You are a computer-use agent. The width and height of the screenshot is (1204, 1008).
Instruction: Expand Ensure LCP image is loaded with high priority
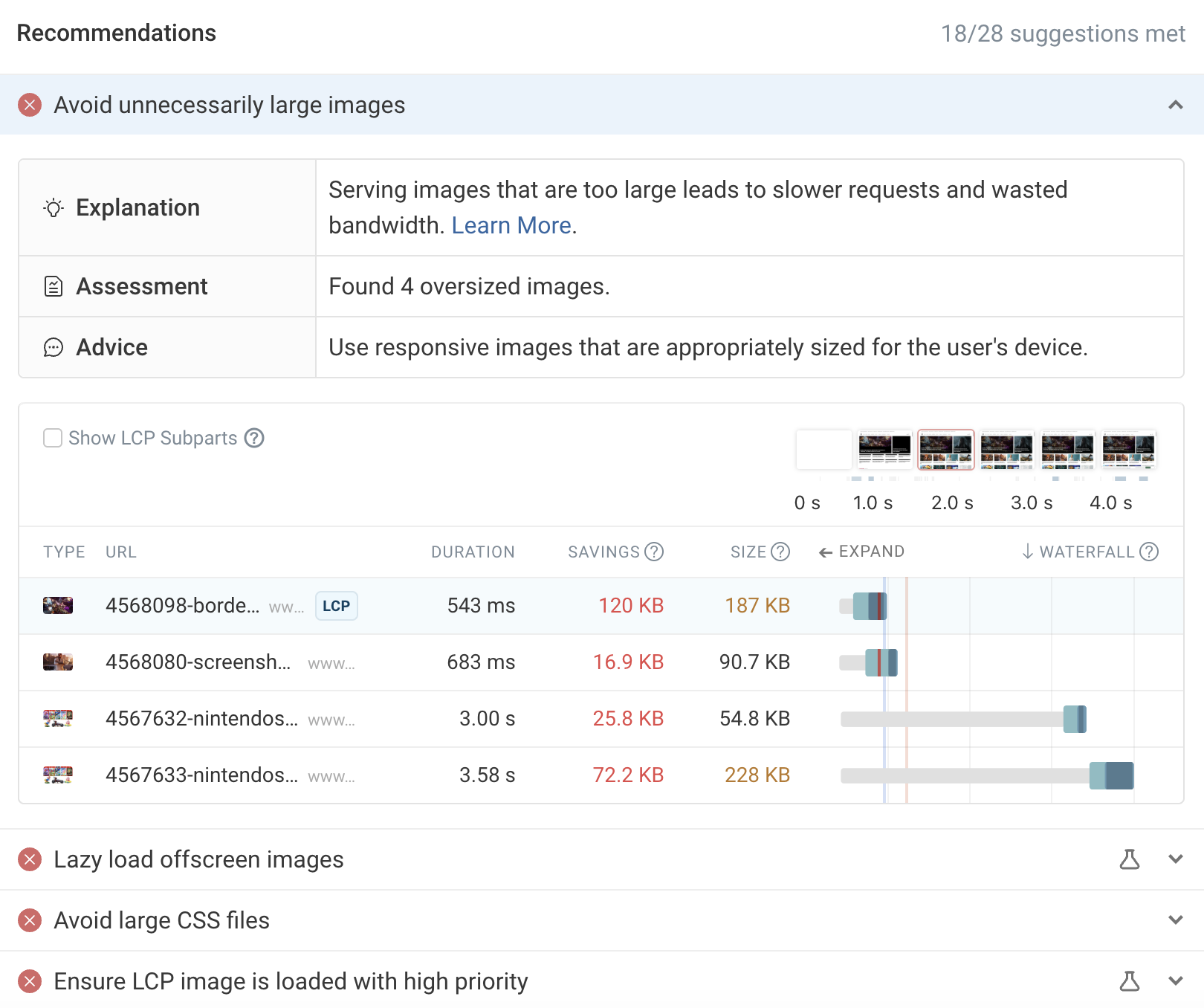(1175, 981)
